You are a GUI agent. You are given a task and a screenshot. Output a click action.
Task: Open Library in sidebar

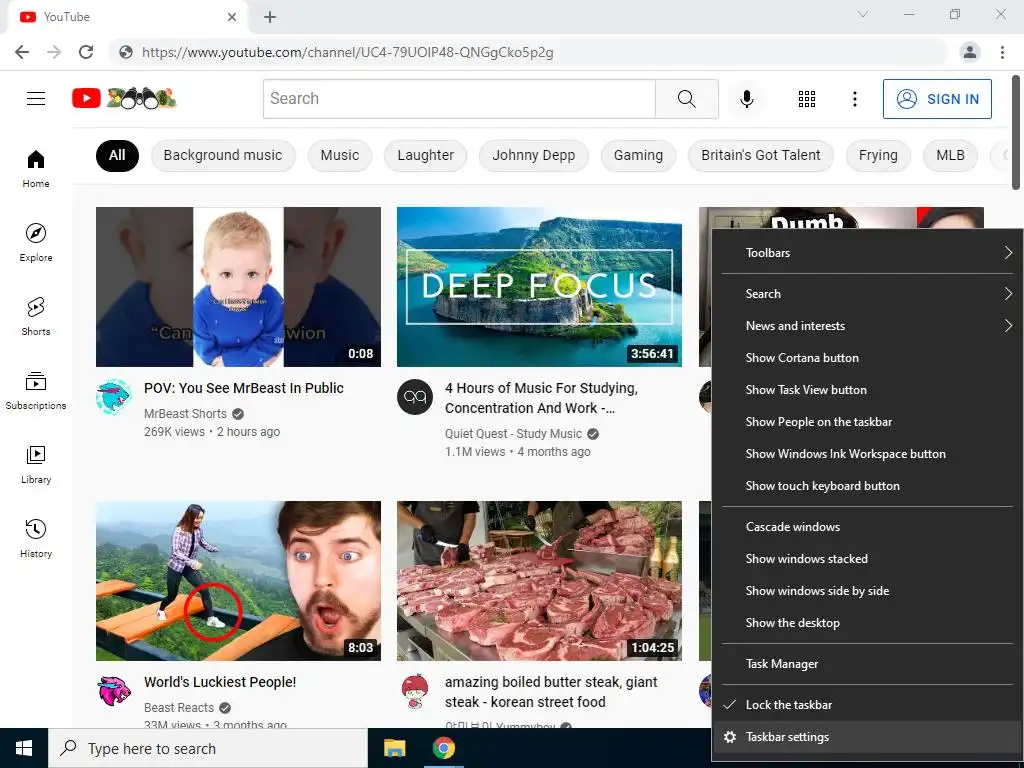point(36,464)
